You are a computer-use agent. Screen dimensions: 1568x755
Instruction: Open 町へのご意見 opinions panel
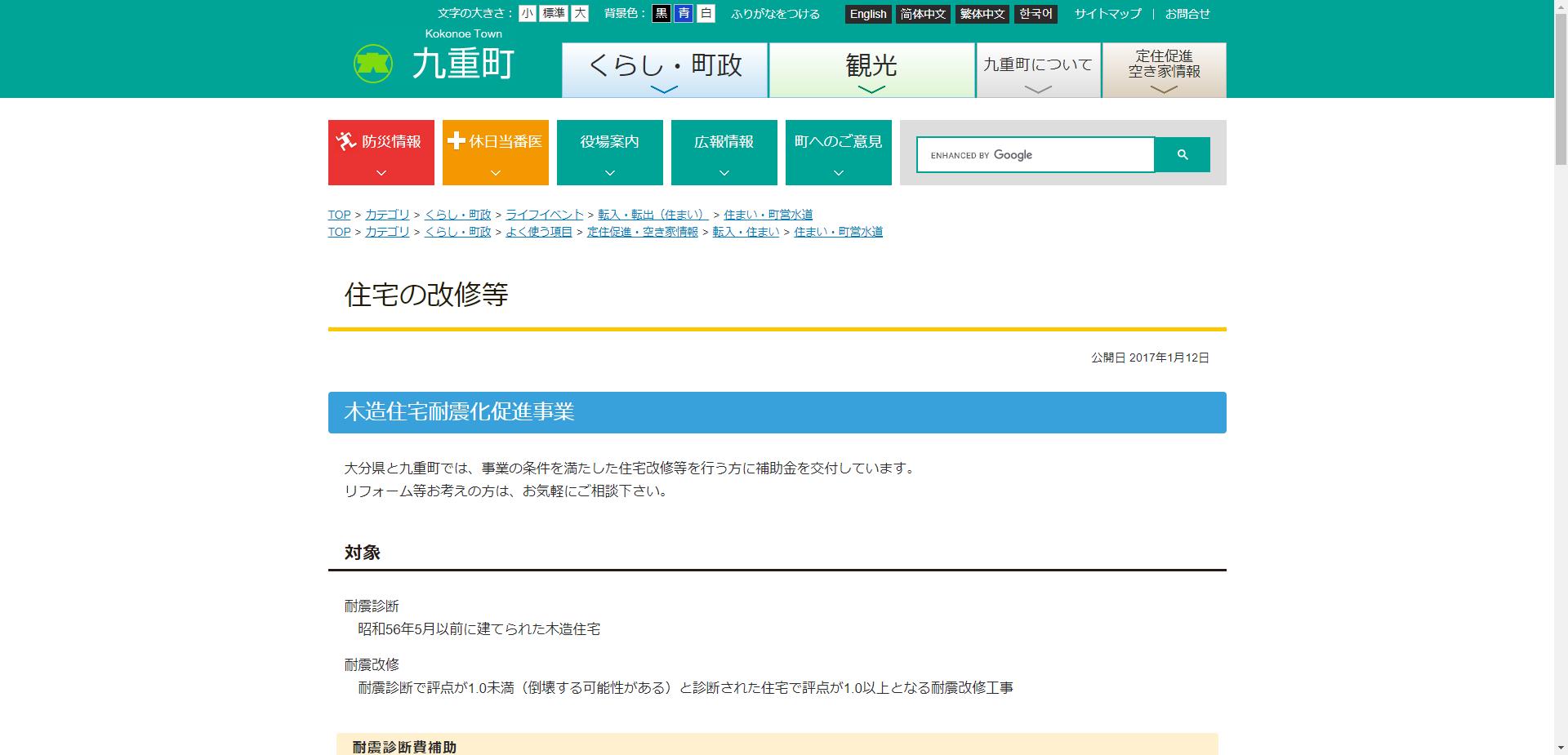(x=838, y=153)
